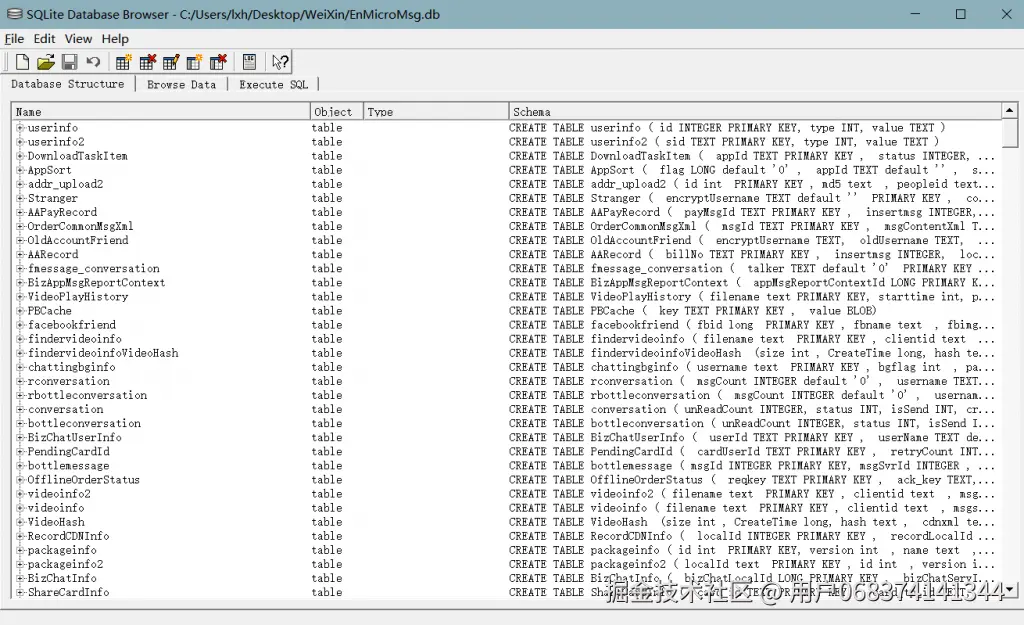This screenshot has height=625, width=1024.
Task: Click the SQLite title bar app icon
Action: coord(14,14)
